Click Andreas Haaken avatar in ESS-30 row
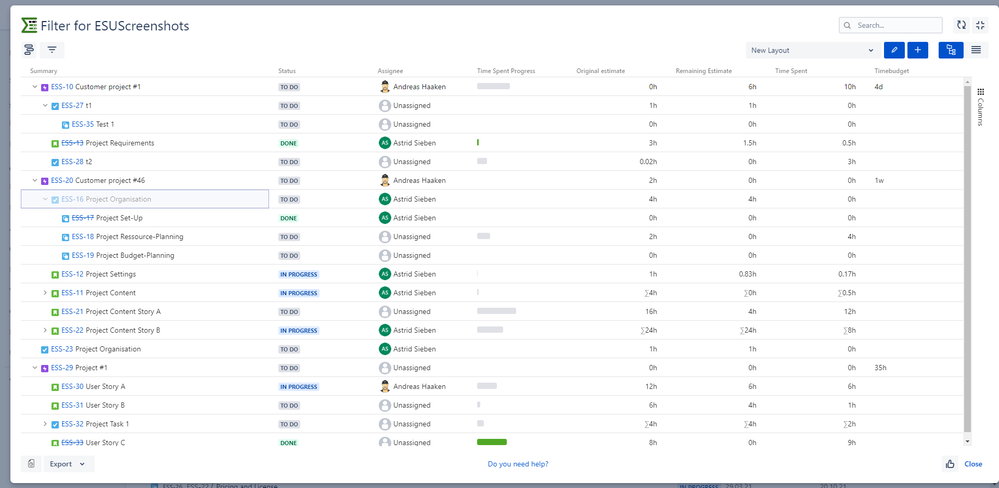 point(384,386)
